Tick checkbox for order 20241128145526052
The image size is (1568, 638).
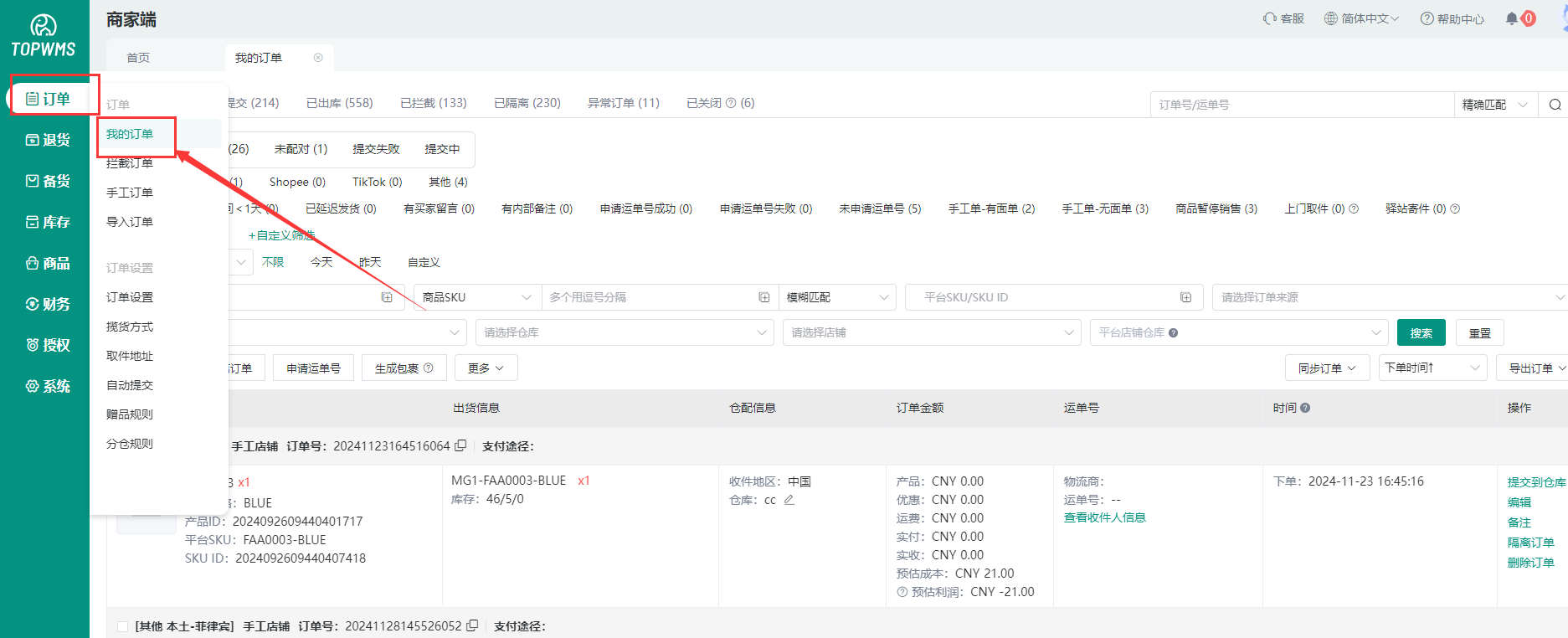click(122, 626)
